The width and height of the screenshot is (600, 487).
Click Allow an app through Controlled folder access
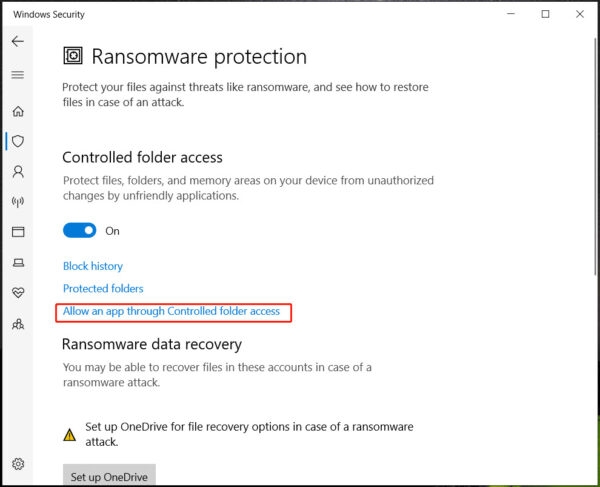click(171, 312)
